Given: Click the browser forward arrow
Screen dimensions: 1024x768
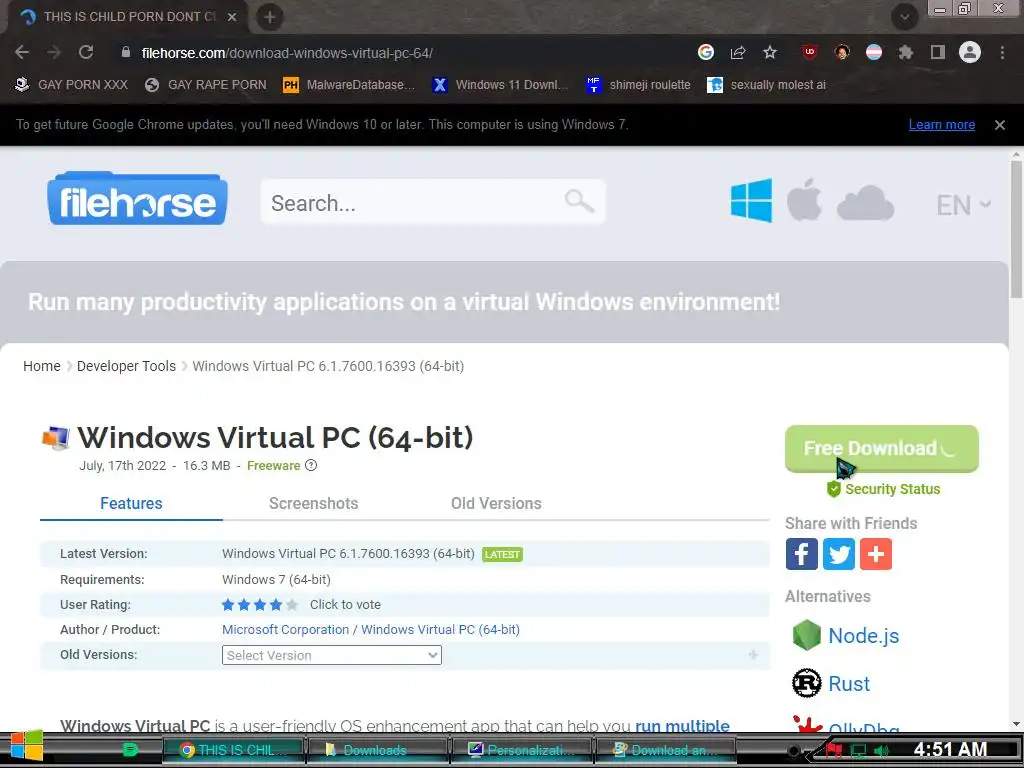Looking at the screenshot, I should [54, 52].
